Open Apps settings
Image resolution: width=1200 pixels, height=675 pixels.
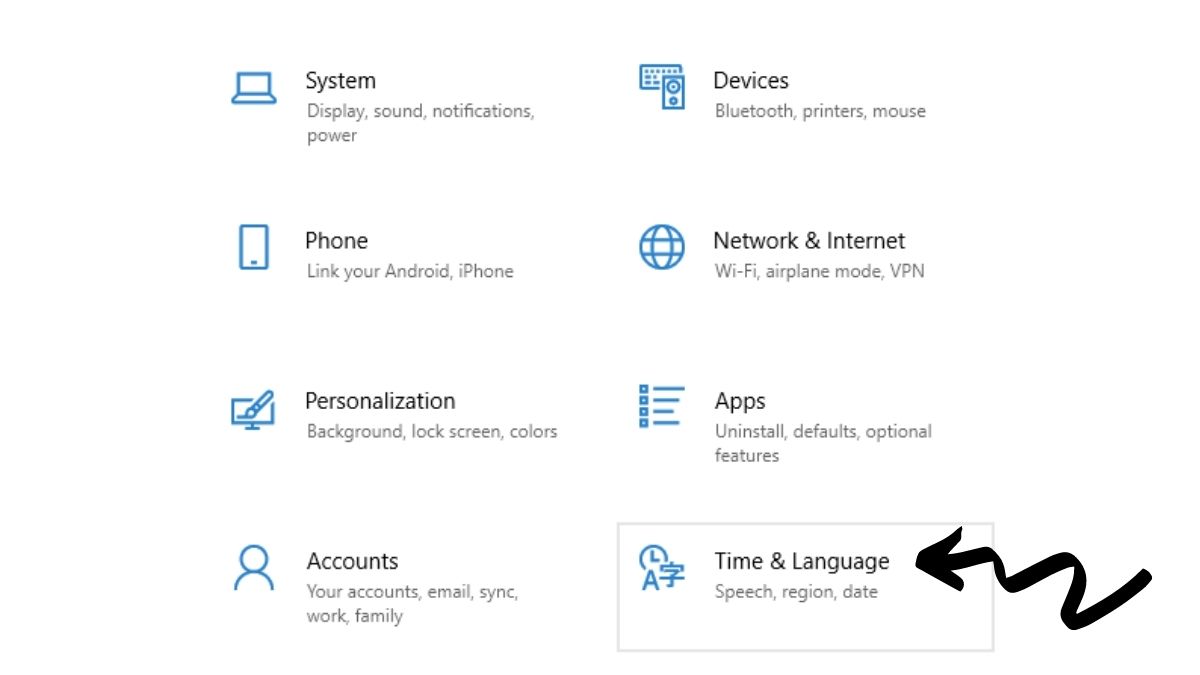[x=740, y=401]
